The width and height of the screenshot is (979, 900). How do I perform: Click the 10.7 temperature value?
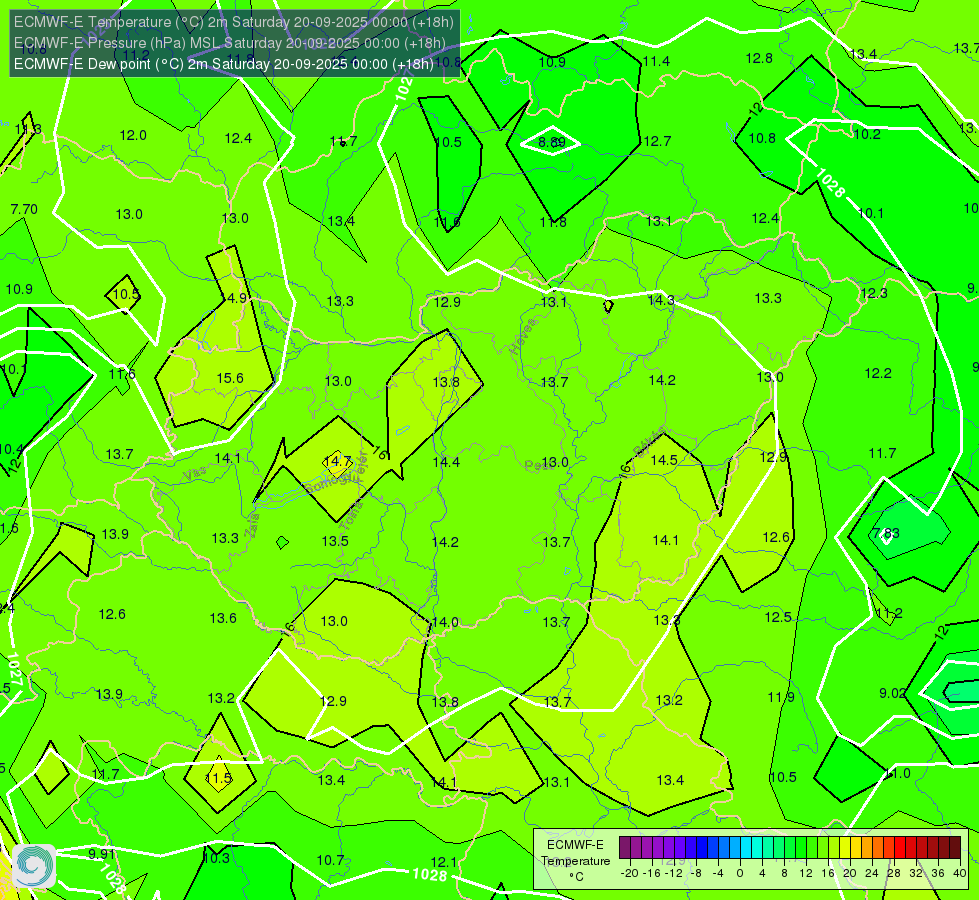tap(330, 861)
